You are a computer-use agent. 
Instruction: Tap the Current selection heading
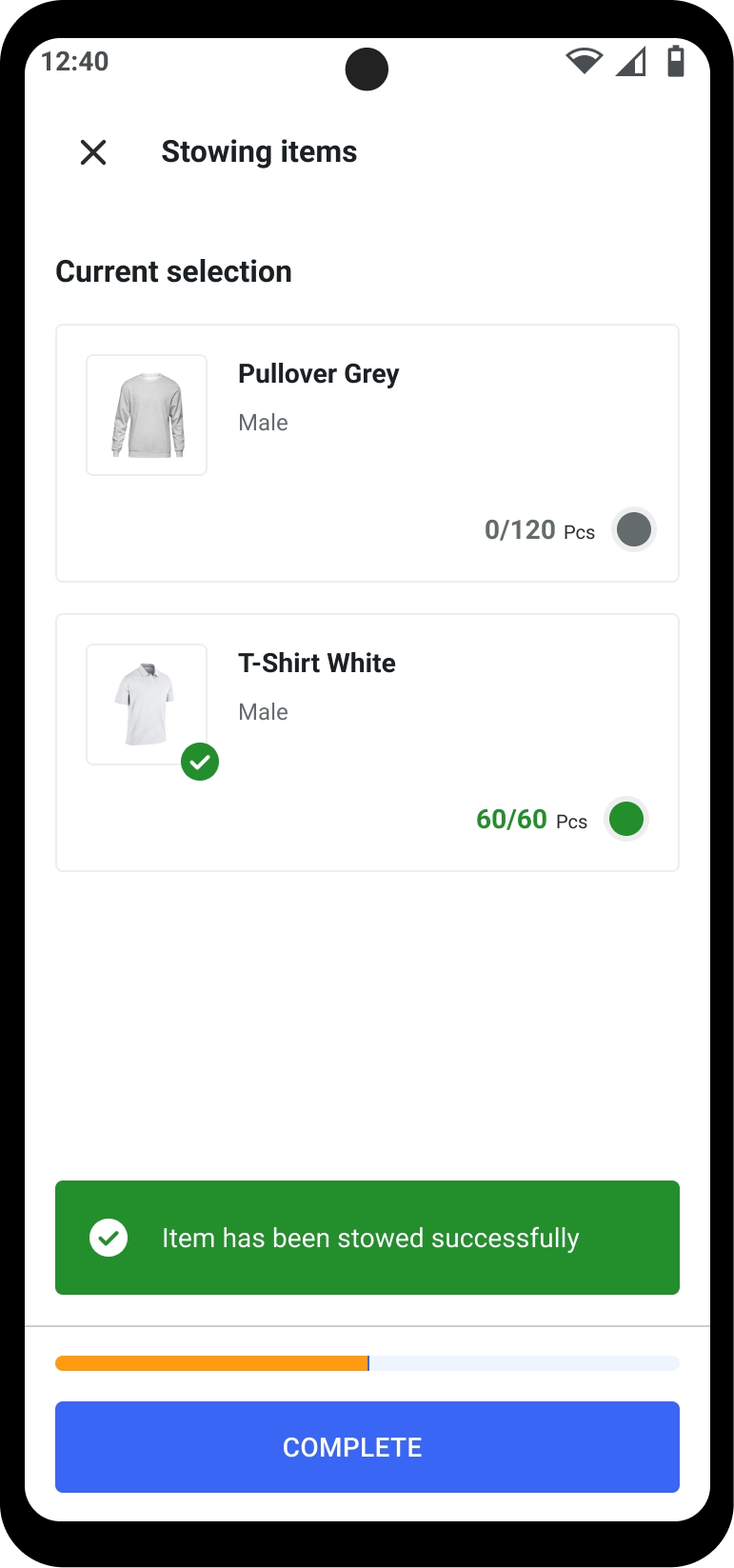click(x=173, y=272)
